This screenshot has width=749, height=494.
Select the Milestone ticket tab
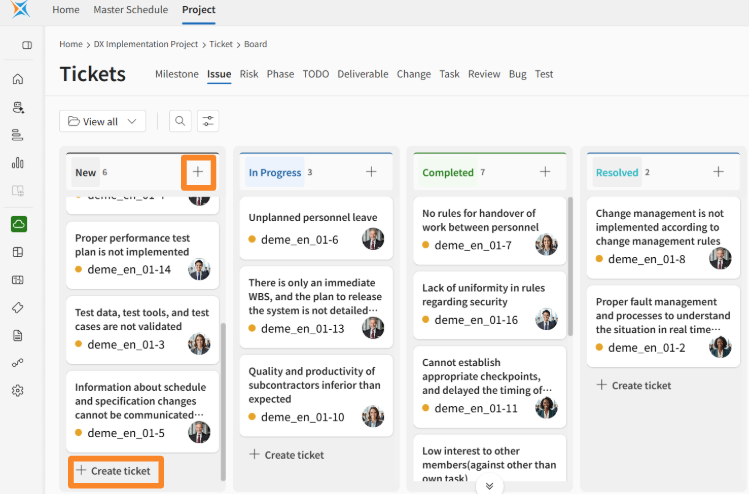tap(177, 74)
